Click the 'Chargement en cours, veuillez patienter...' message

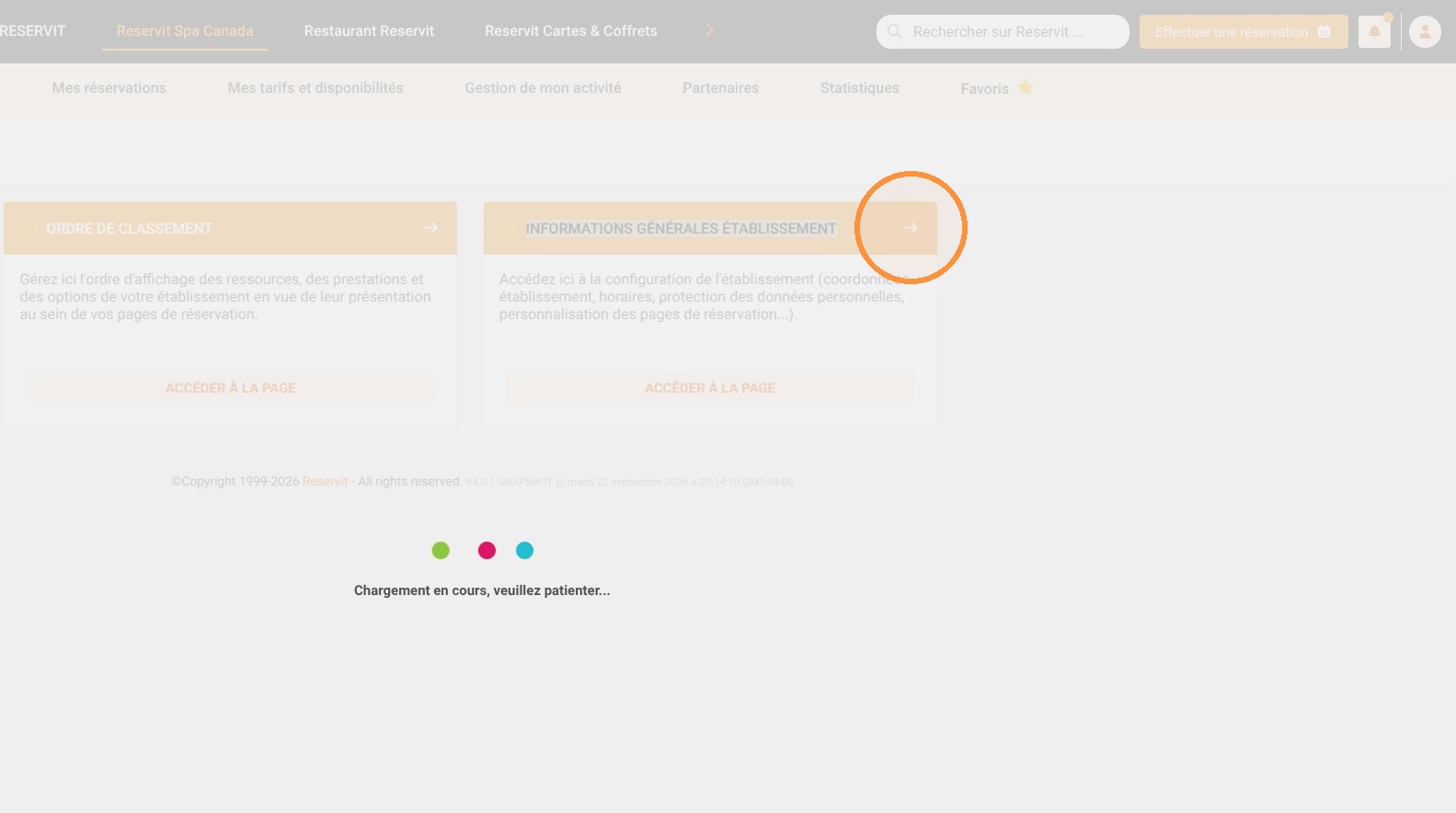482,590
